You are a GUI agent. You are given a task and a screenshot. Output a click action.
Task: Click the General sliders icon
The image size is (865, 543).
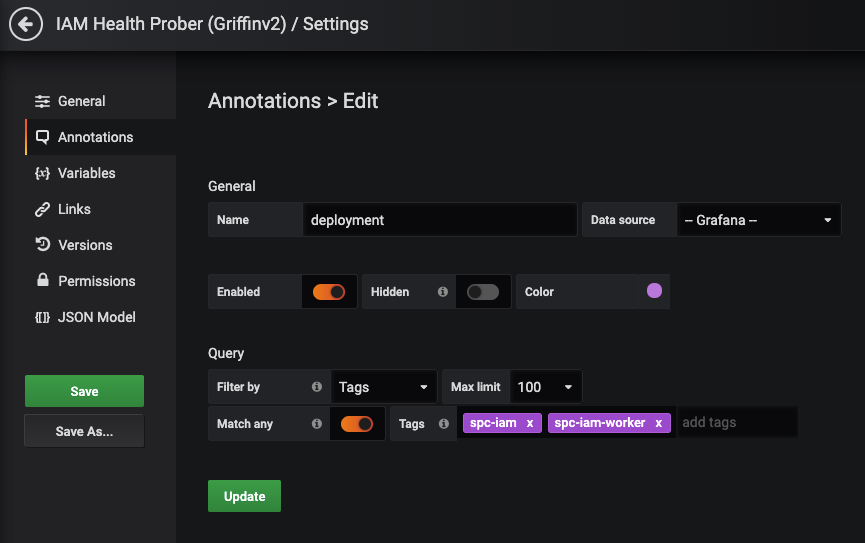coord(42,101)
